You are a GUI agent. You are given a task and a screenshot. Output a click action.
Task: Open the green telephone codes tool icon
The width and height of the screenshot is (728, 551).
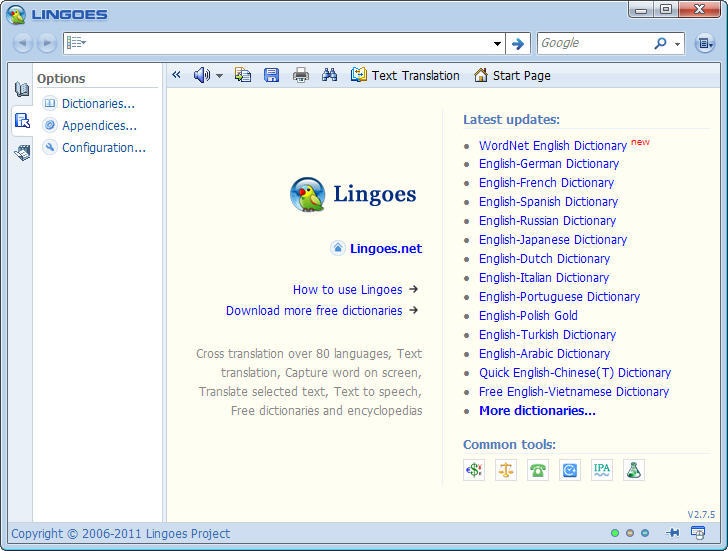(538, 470)
